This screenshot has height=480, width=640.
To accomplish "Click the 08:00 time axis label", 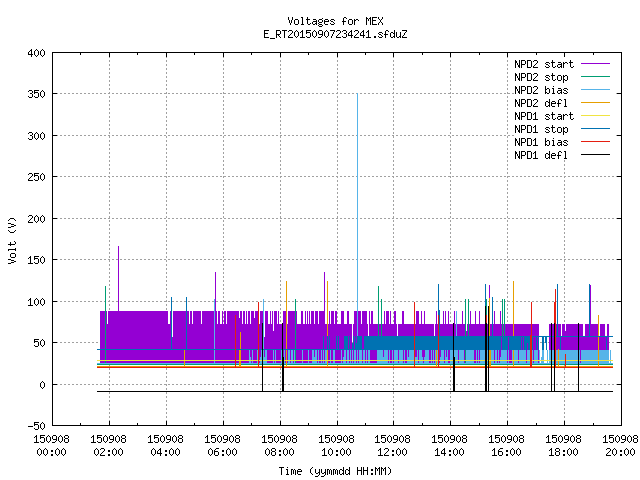I will pyautogui.click(x=280, y=452).
